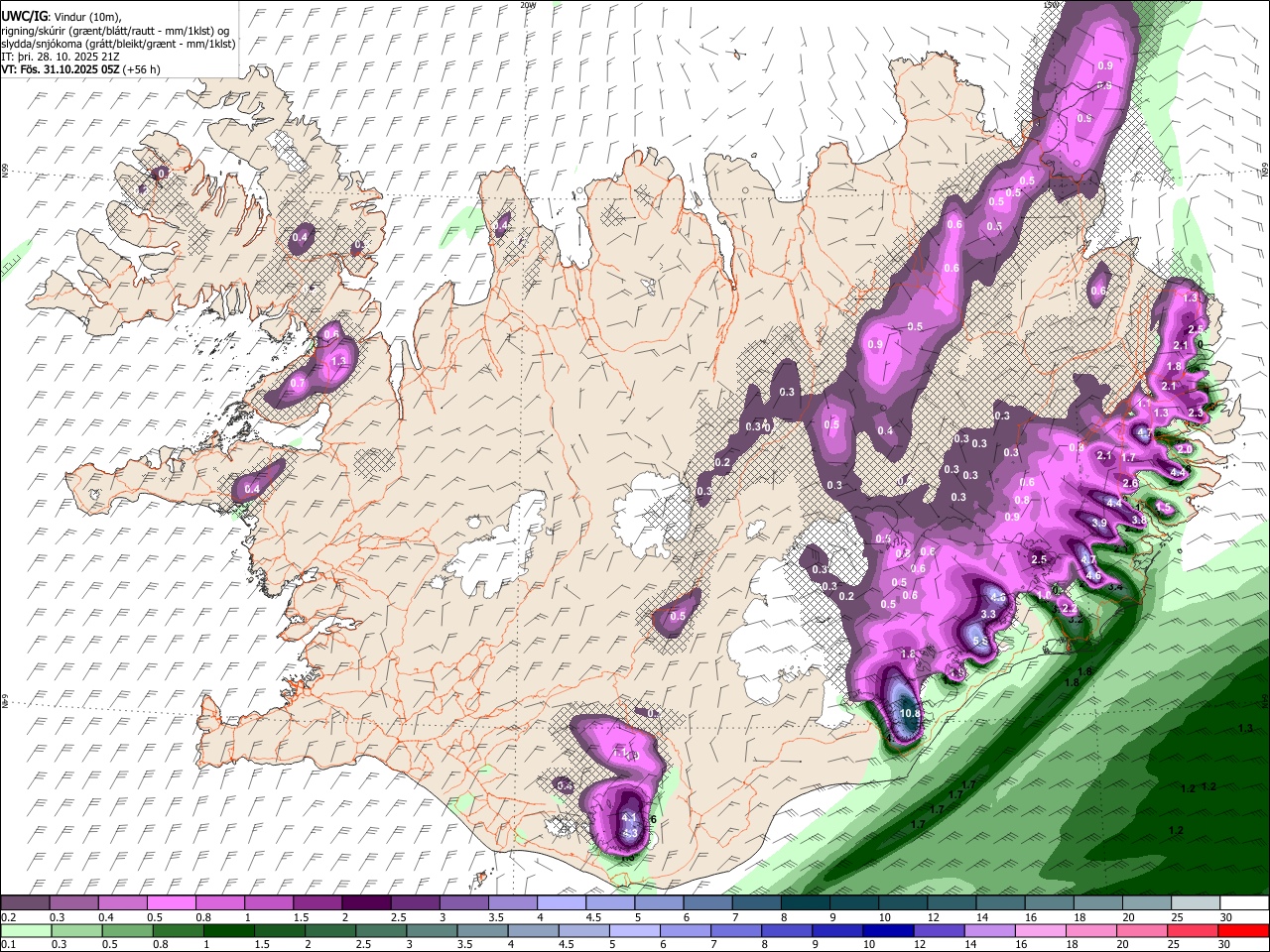Click the '0.1' label on the rain scale
Screen dimensions: 1270x952
click(x=8, y=944)
